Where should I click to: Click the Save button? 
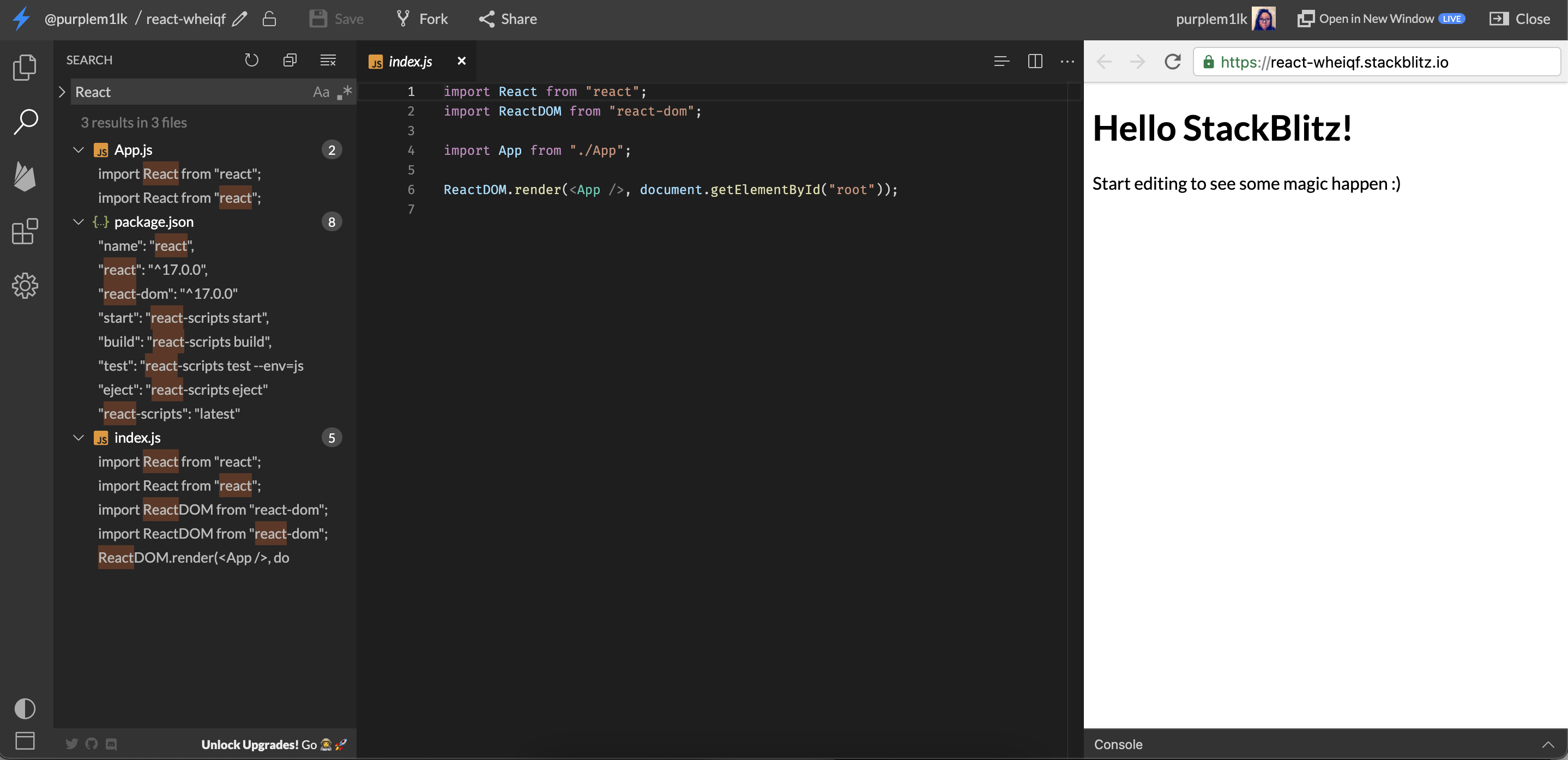pyautogui.click(x=336, y=19)
